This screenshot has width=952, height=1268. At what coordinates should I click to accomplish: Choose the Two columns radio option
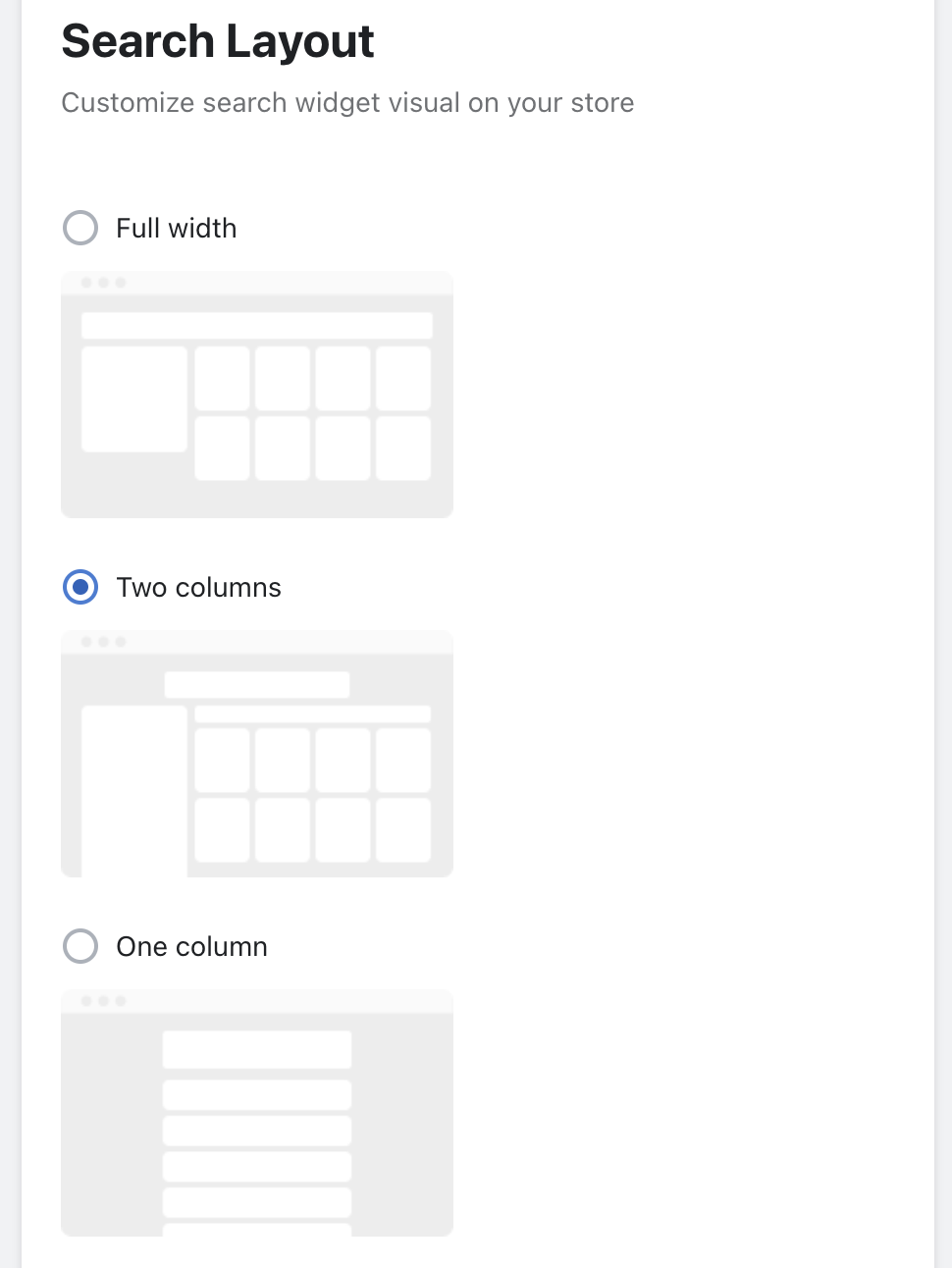coord(80,587)
